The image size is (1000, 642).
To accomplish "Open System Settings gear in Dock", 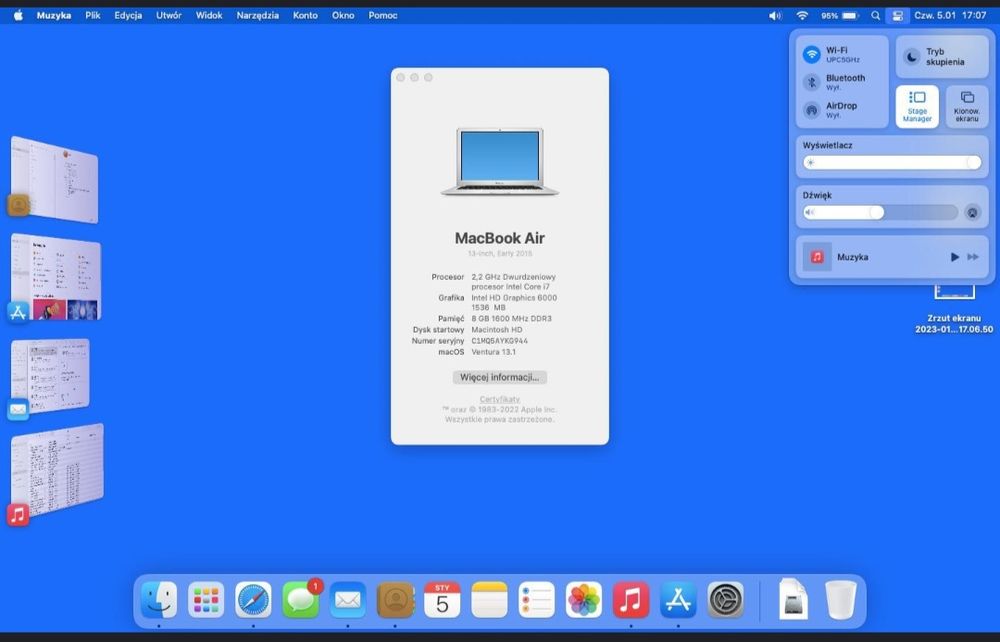I will coord(726,600).
